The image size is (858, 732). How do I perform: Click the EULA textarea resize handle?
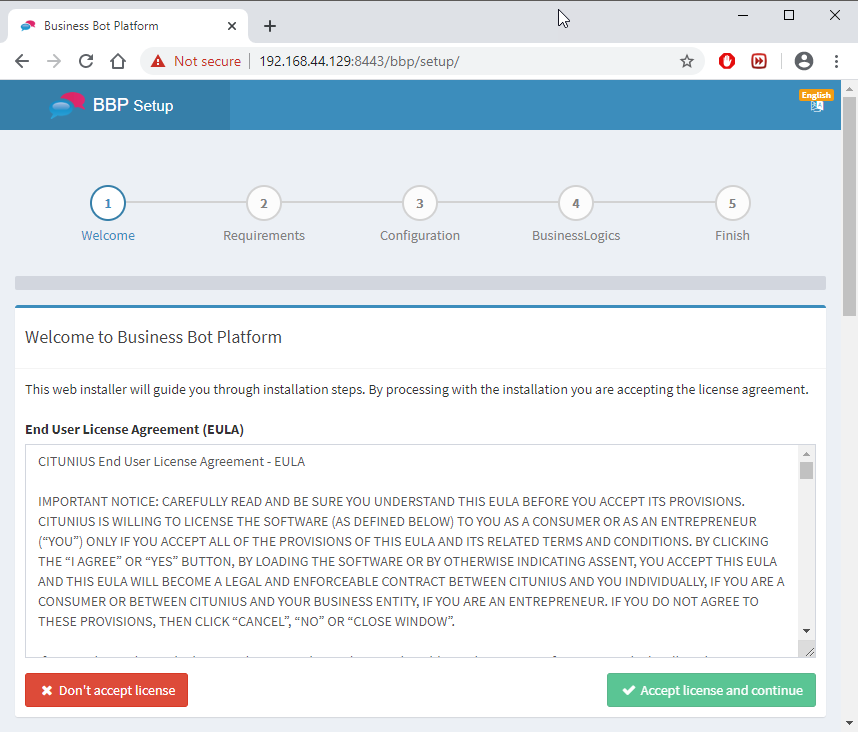[810, 652]
